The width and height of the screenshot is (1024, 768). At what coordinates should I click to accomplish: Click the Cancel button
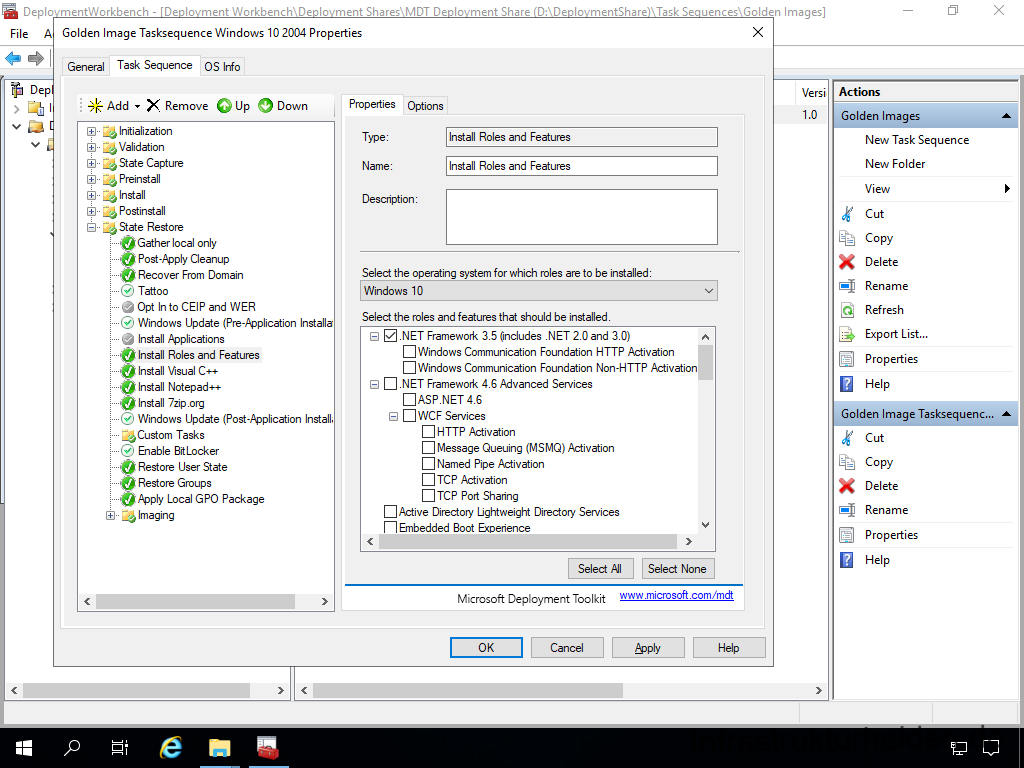click(567, 647)
